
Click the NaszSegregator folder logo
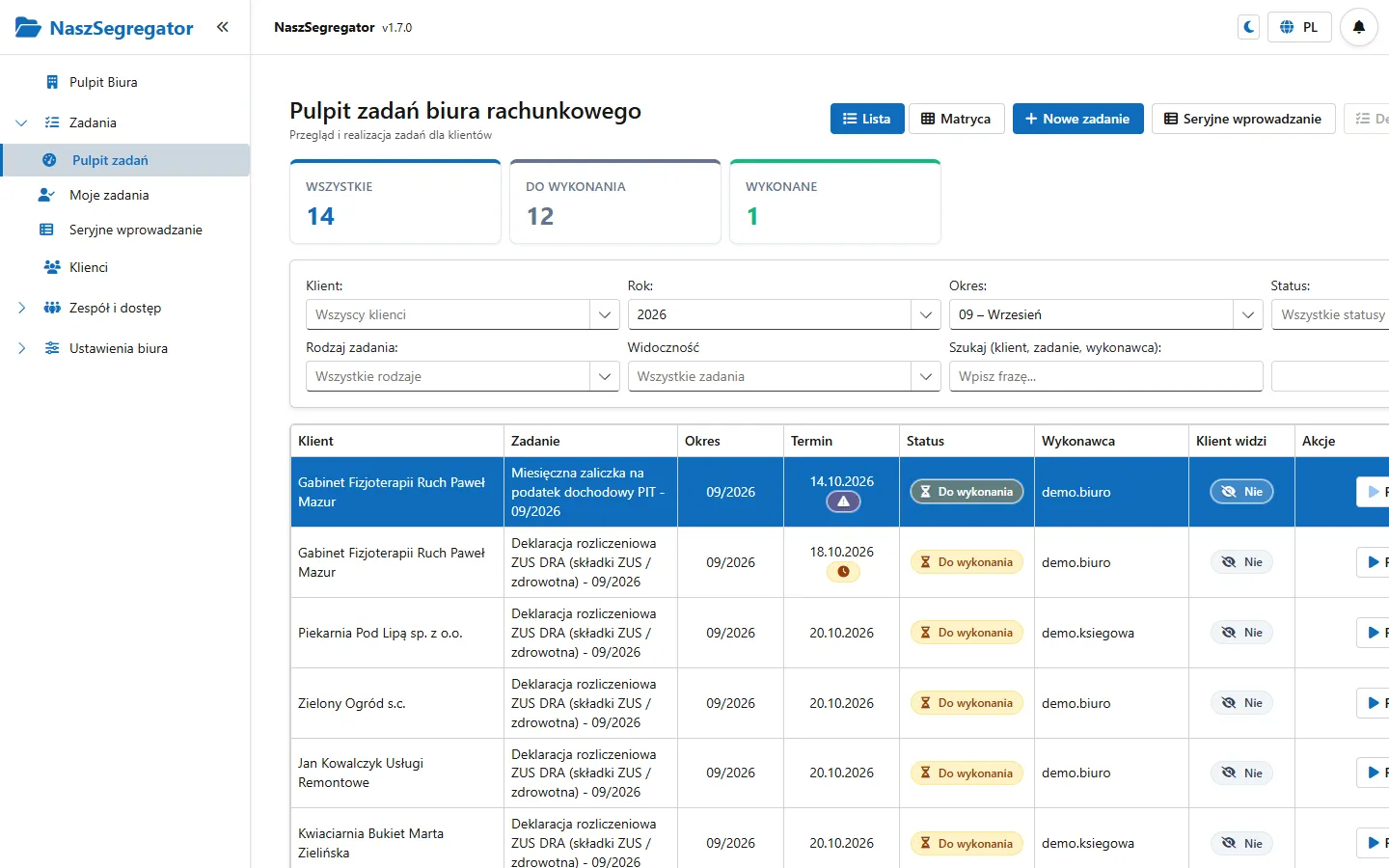(28, 27)
